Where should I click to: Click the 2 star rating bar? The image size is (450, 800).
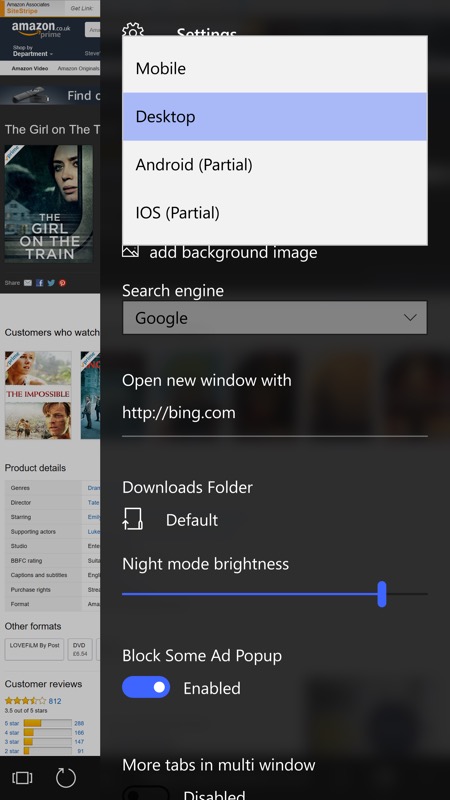pyautogui.click(x=47, y=751)
